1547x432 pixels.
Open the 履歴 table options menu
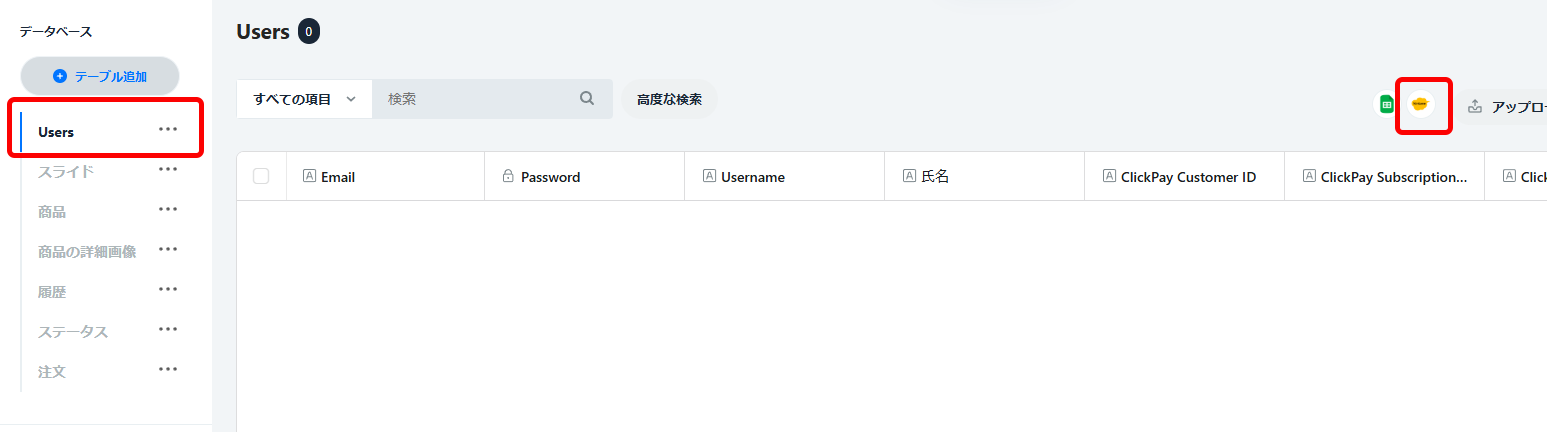pyautogui.click(x=168, y=289)
